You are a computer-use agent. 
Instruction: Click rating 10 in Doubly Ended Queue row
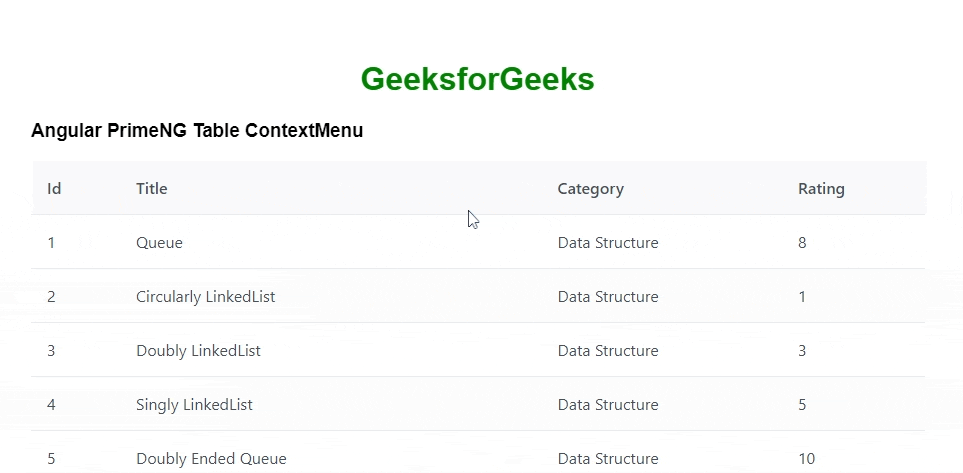pyautogui.click(x=806, y=459)
